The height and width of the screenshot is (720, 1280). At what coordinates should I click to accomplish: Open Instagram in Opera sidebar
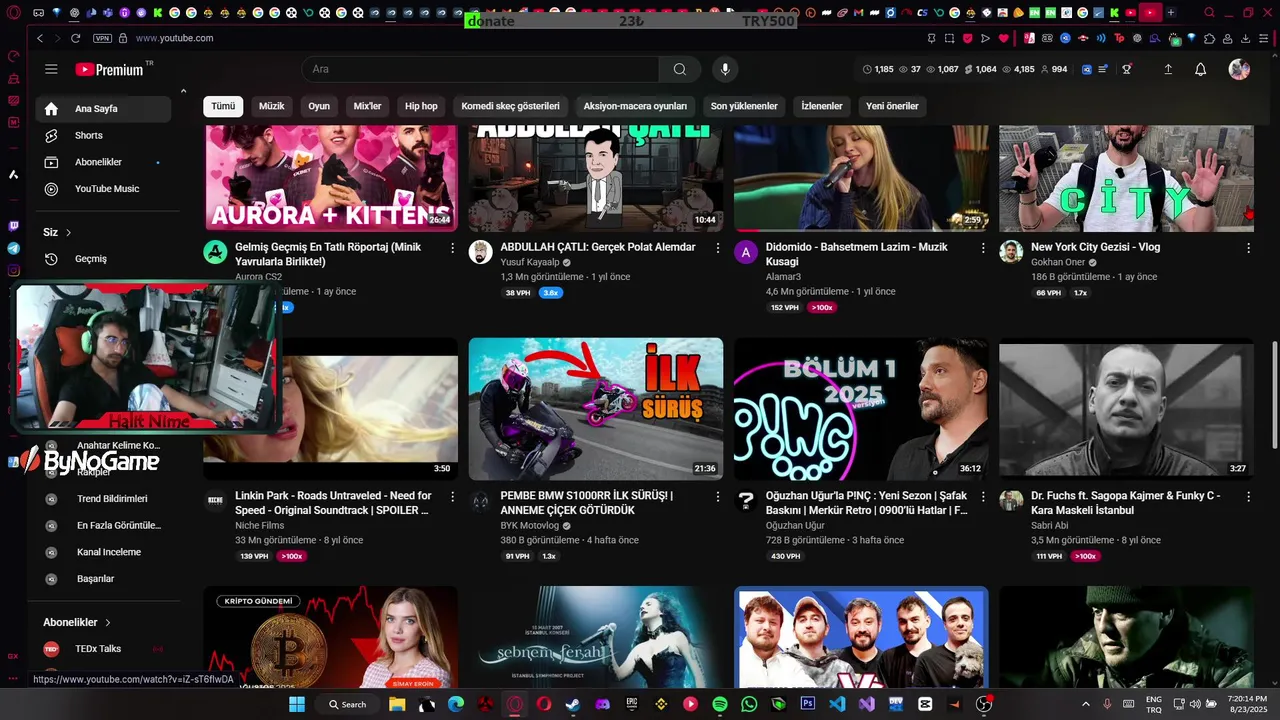tap(13, 270)
